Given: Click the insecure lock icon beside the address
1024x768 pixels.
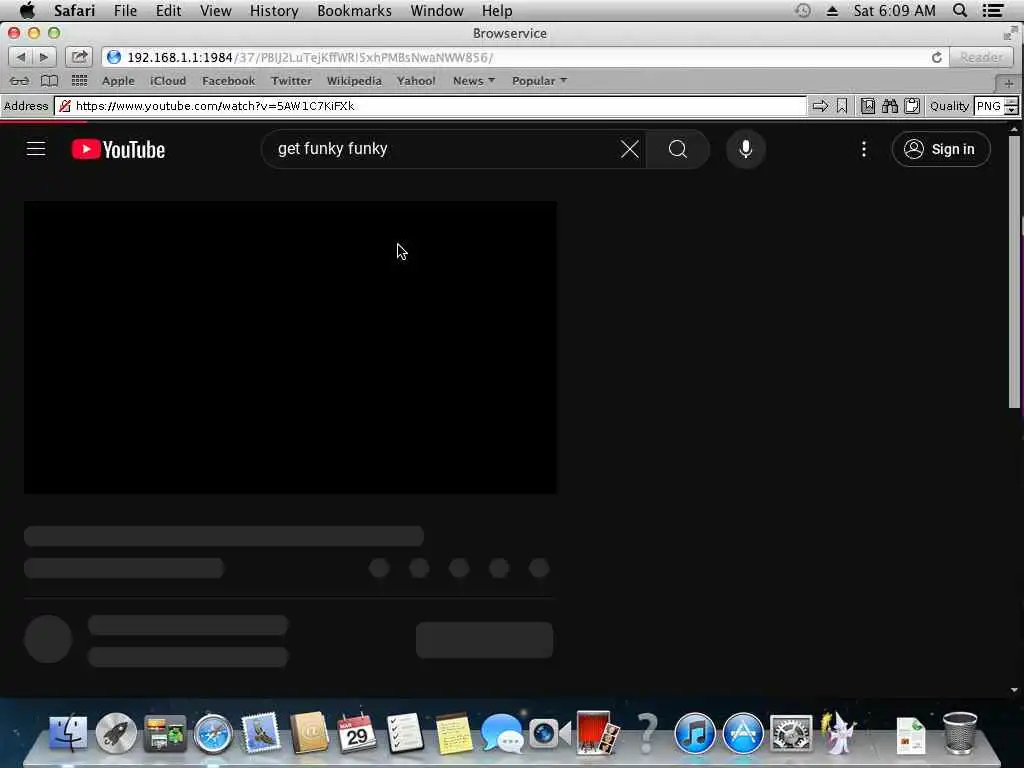Looking at the screenshot, I should [x=65, y=106].
